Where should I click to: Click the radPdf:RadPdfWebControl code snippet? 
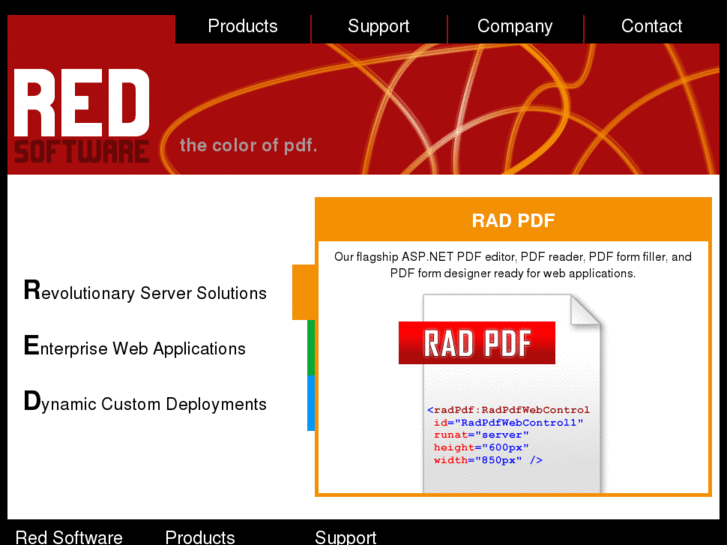pyautogui.click(x=509, y=435)
